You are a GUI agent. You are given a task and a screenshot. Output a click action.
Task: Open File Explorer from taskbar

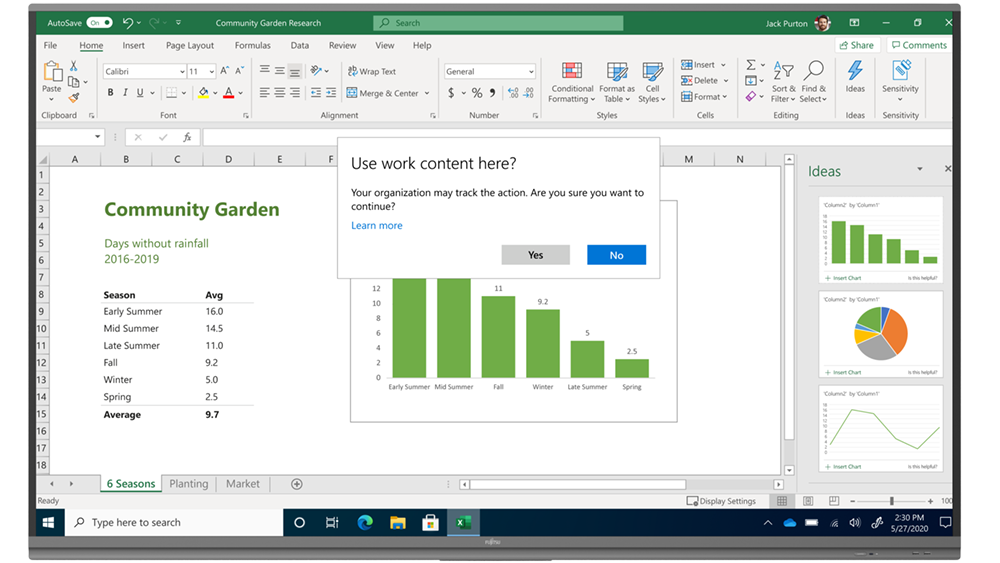[x=398, y=523]
